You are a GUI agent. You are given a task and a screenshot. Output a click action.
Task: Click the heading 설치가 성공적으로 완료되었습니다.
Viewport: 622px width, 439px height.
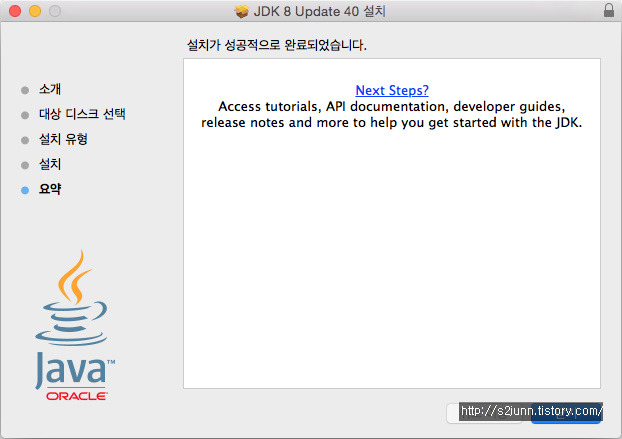(x=276, y=45)
